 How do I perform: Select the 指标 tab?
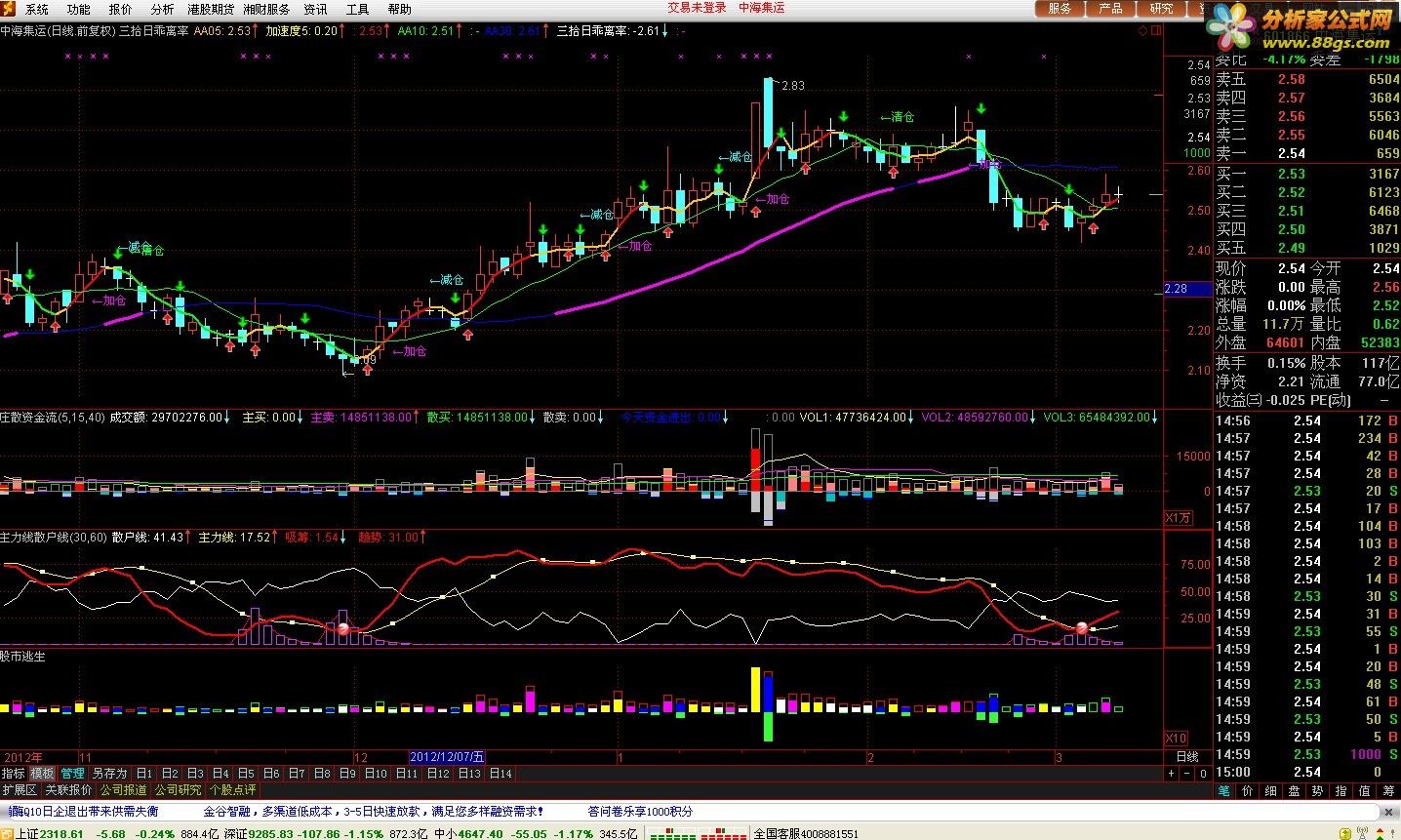tap(13, 774)
